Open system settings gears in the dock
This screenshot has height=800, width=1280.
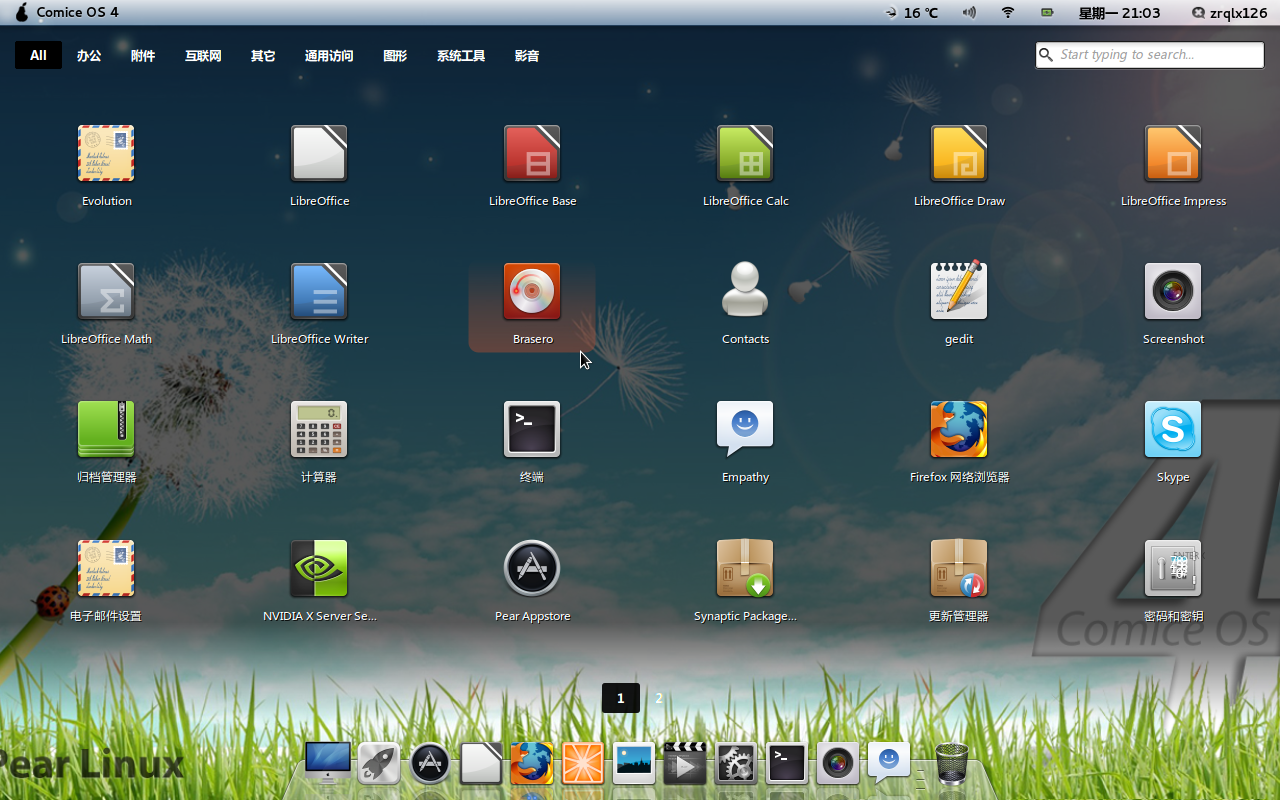[x=736, y=764]
